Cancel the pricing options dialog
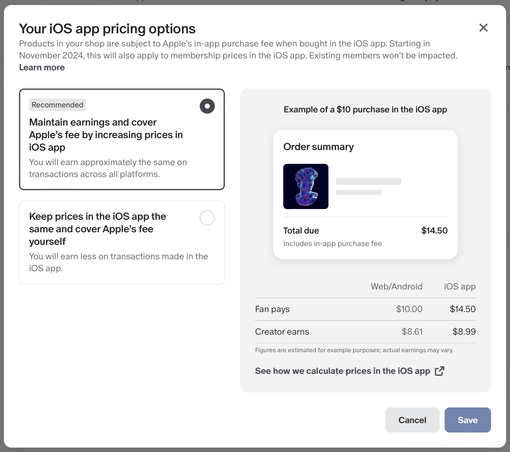The width and height of the screenshot is (510, 452). [412, 420]
